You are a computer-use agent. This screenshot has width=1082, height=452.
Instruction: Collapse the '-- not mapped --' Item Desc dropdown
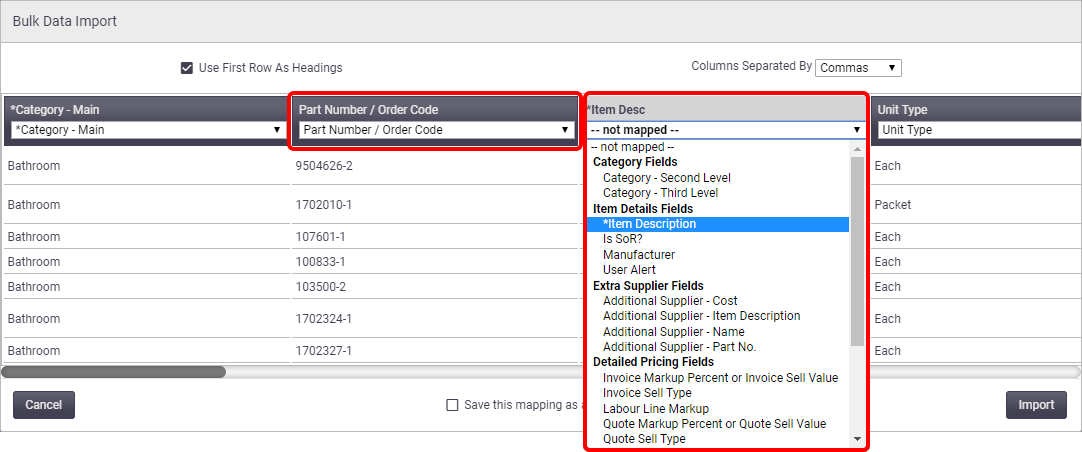pyautogui.click(x=725, y=130)
